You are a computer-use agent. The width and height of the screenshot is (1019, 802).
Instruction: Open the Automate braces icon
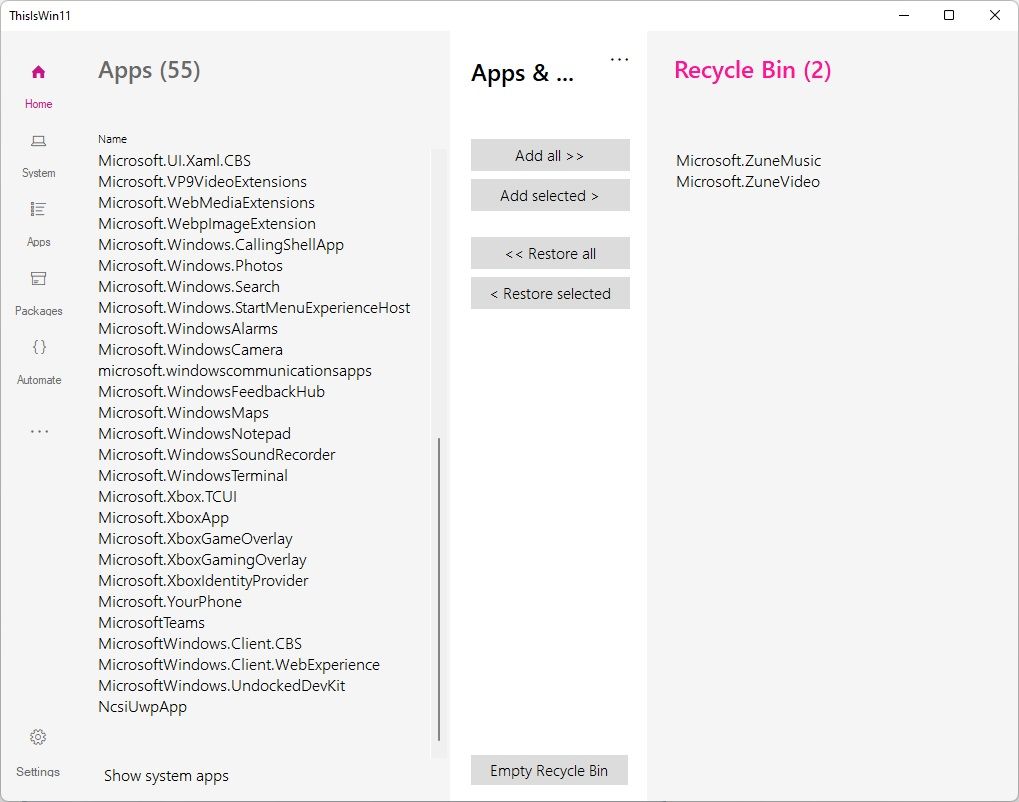(39, 347)
